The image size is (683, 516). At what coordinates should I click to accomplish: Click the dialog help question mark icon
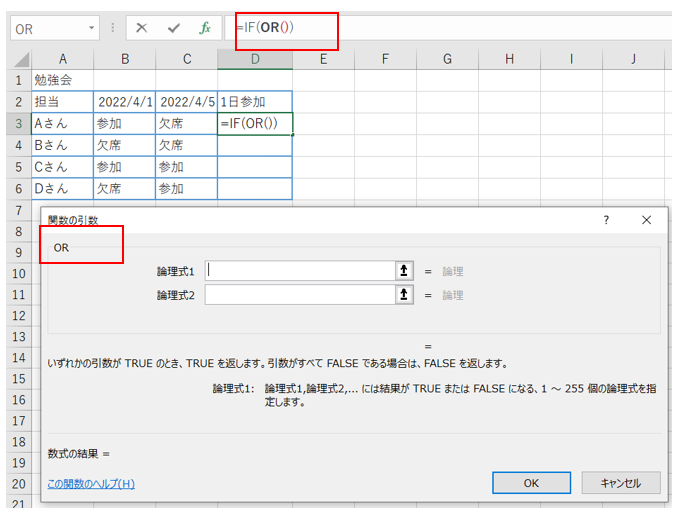coord(606,220)
